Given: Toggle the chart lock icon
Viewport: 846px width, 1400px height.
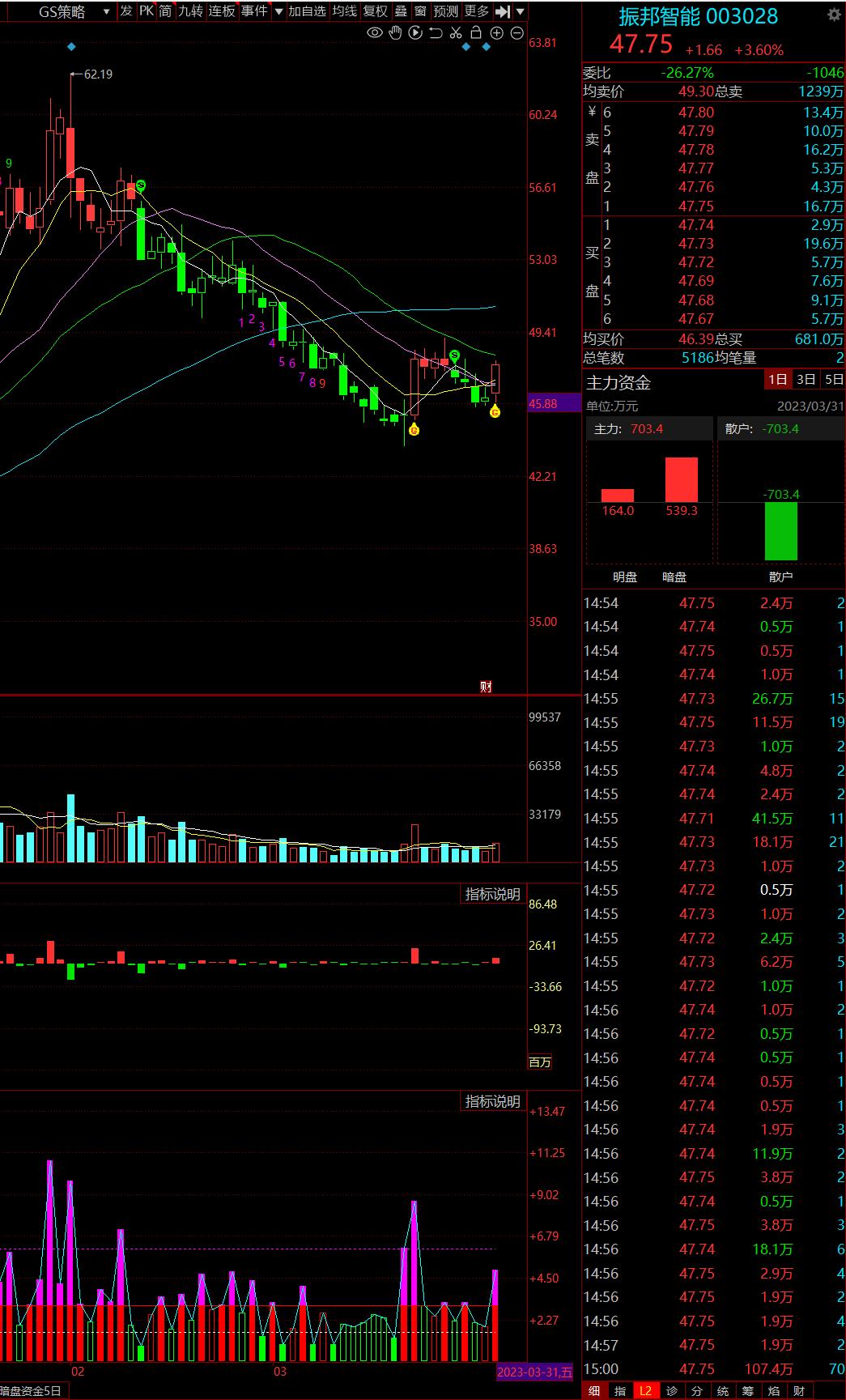Looking at the screenshot, I should pyautogui.click(x=476, y=33).
